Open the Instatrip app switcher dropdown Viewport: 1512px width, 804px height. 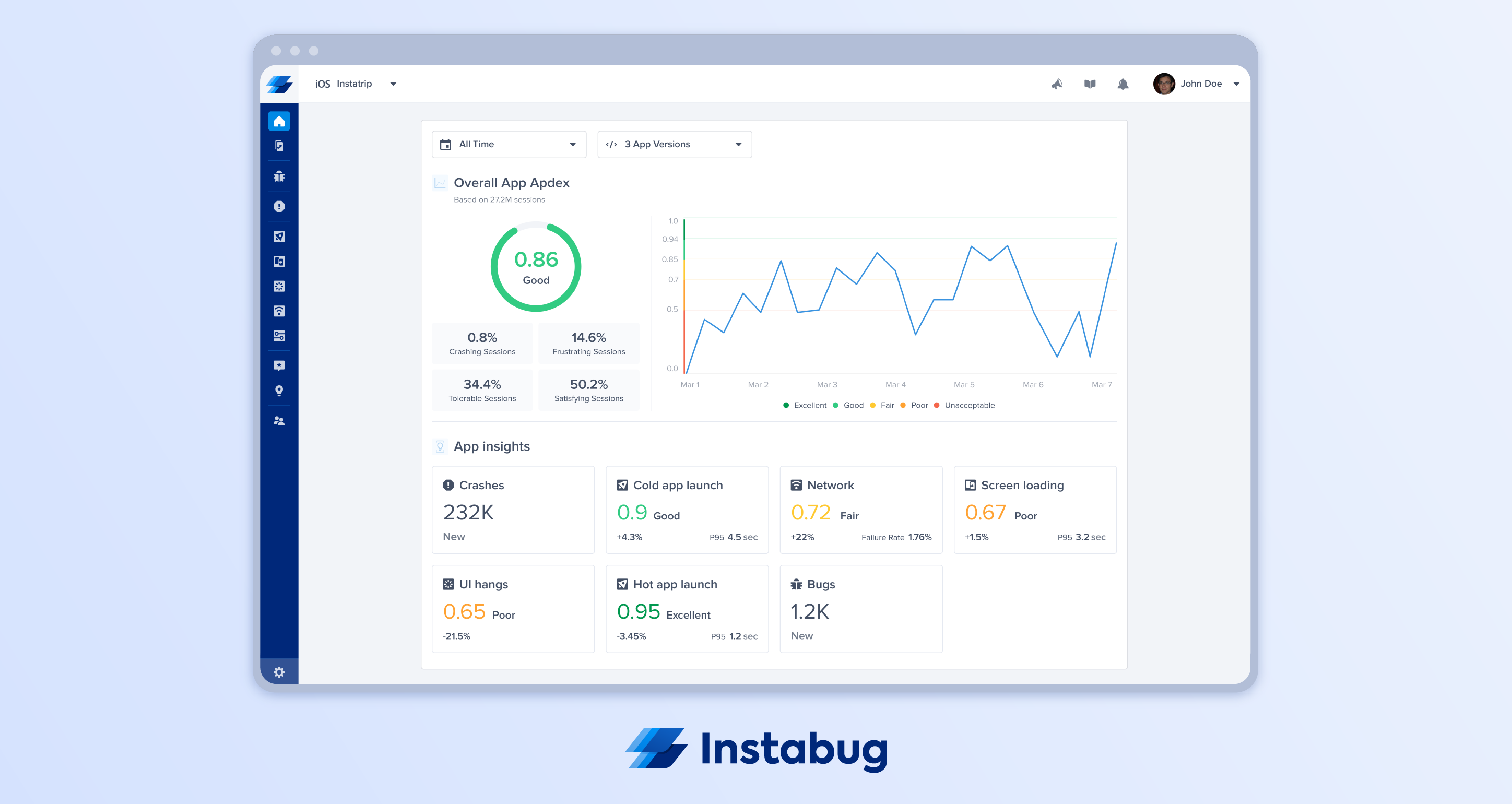(x=356, y=84)
